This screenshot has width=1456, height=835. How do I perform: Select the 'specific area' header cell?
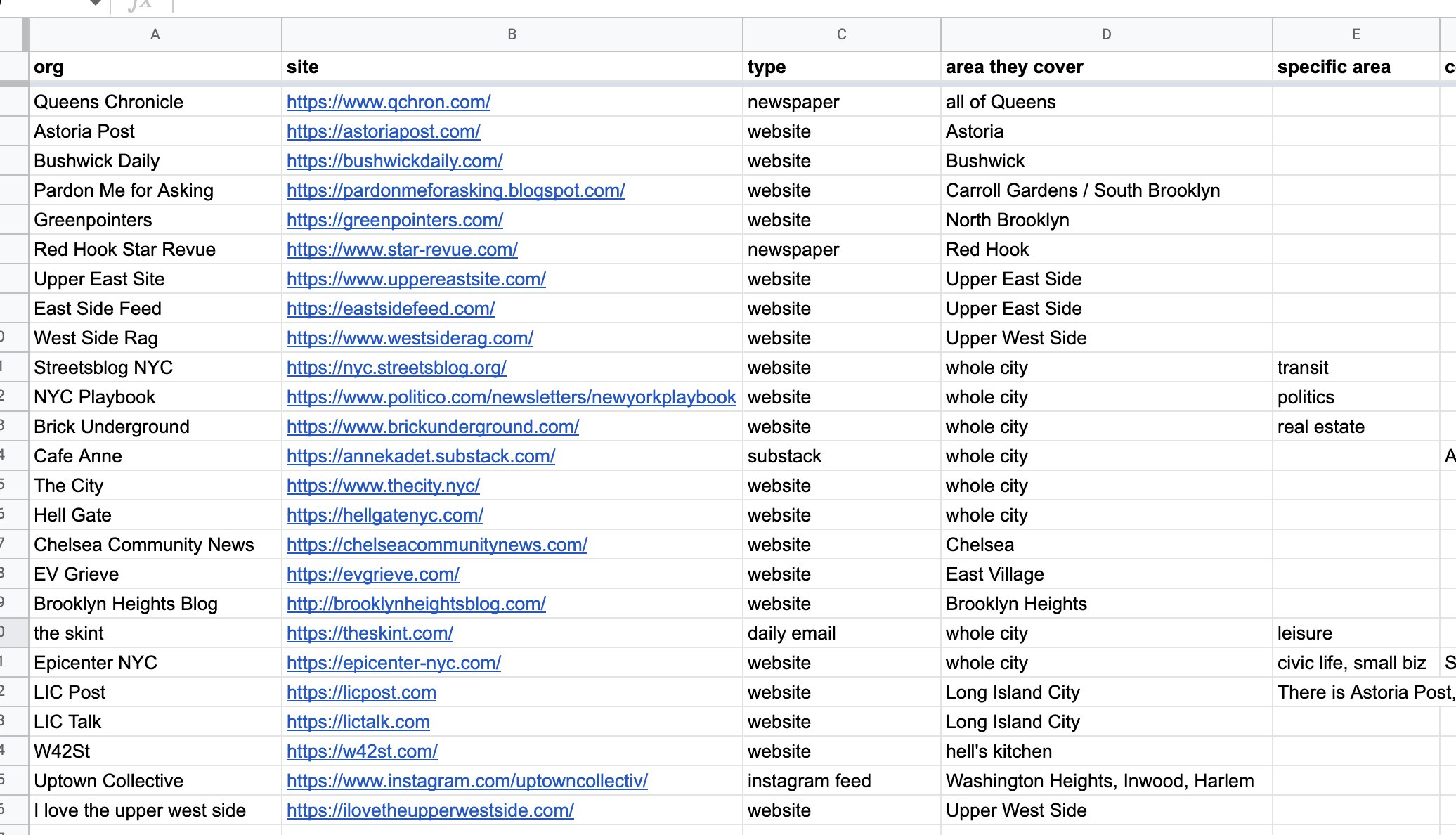pyautogui.click(x=1356, y=67)
